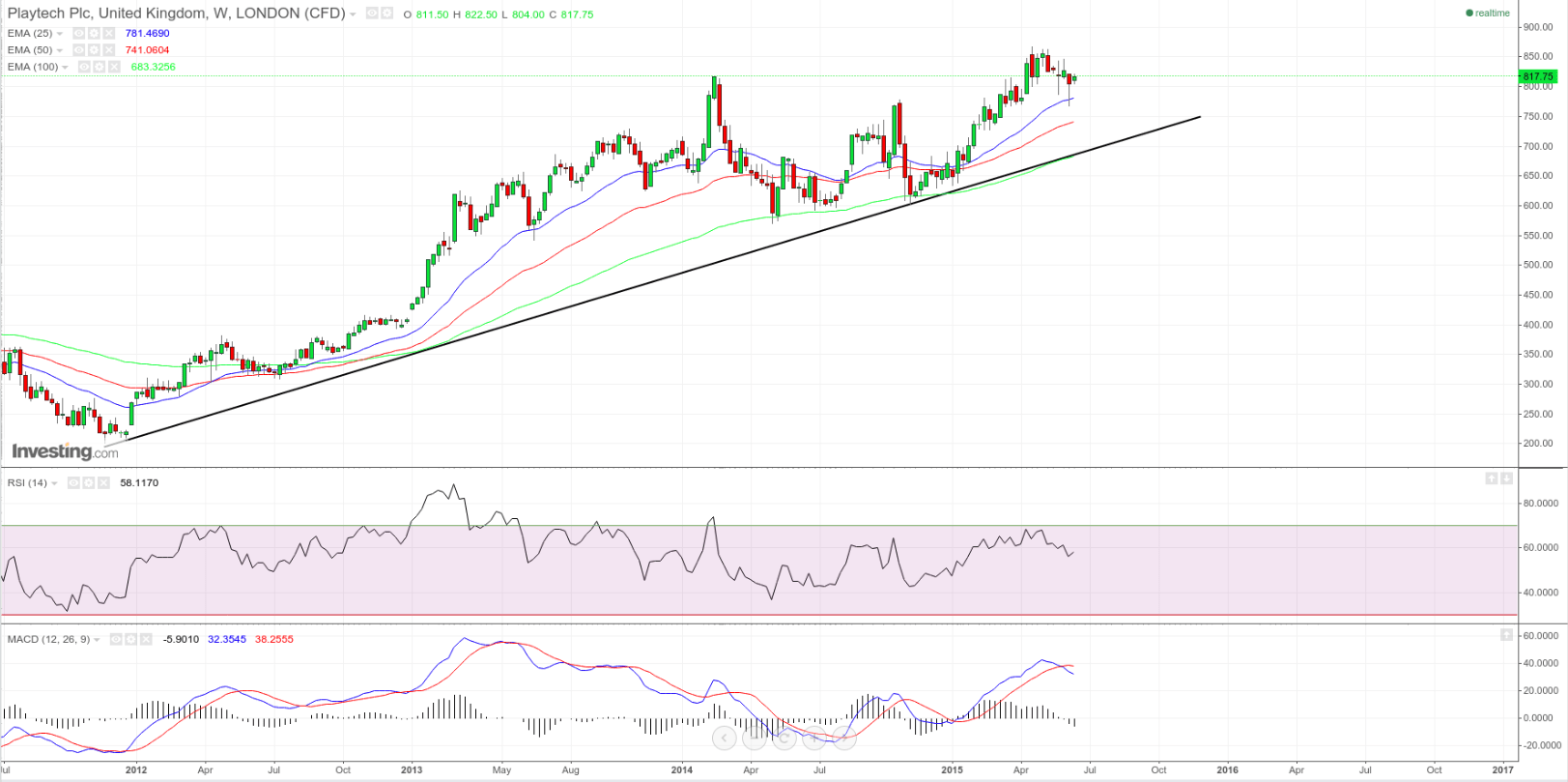The height and width of the screenshot is (782, 1568).
Task: Click the EMA (50) value 741.0604
Action: pos(147,50)
